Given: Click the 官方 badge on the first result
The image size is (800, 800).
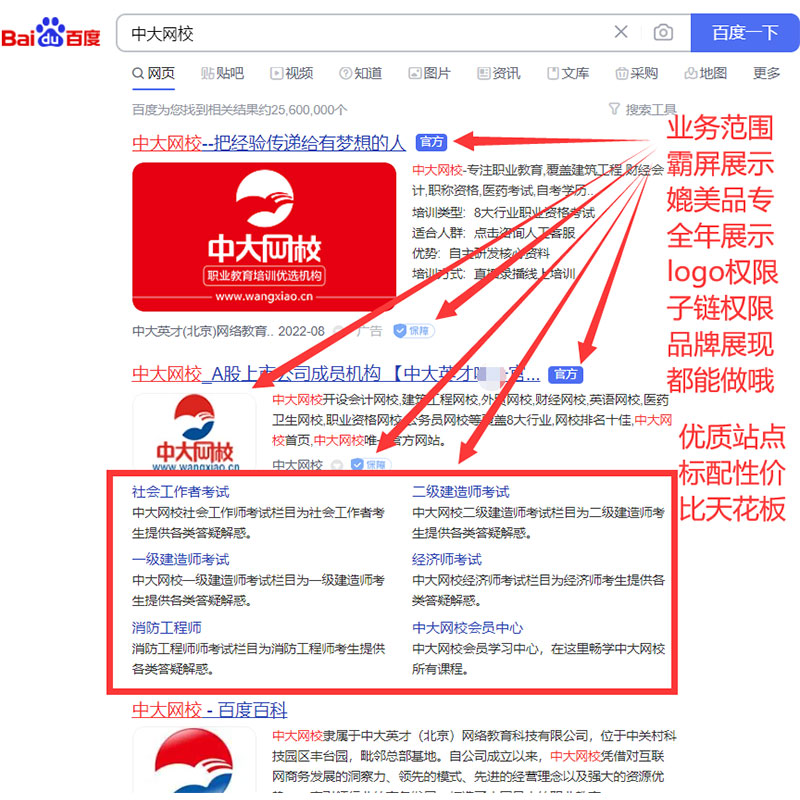Looking at the screenshot, I should pyautogui.click(x=431, y=142).
